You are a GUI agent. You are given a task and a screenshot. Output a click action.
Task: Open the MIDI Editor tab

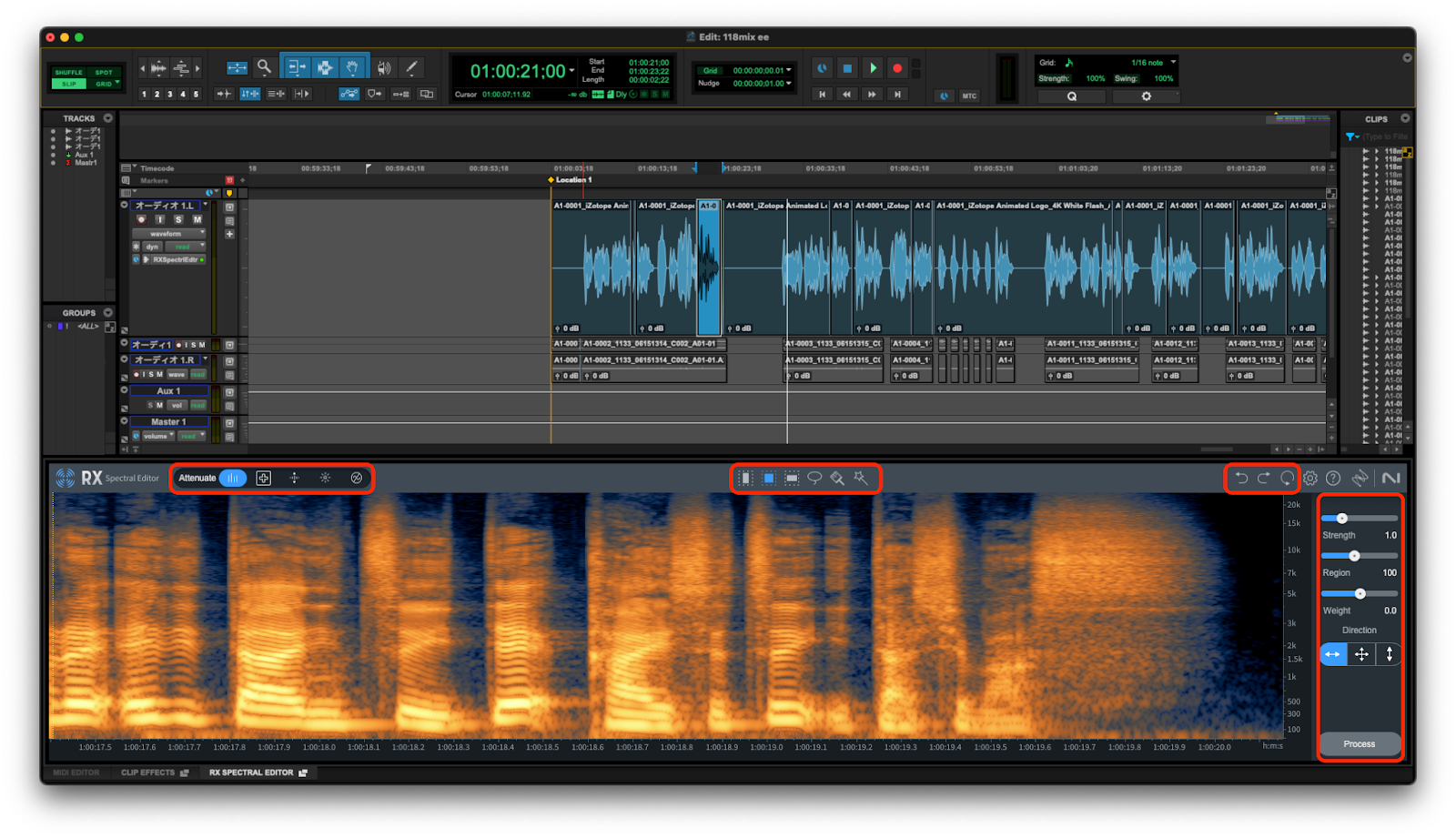[x=76, y=772]
